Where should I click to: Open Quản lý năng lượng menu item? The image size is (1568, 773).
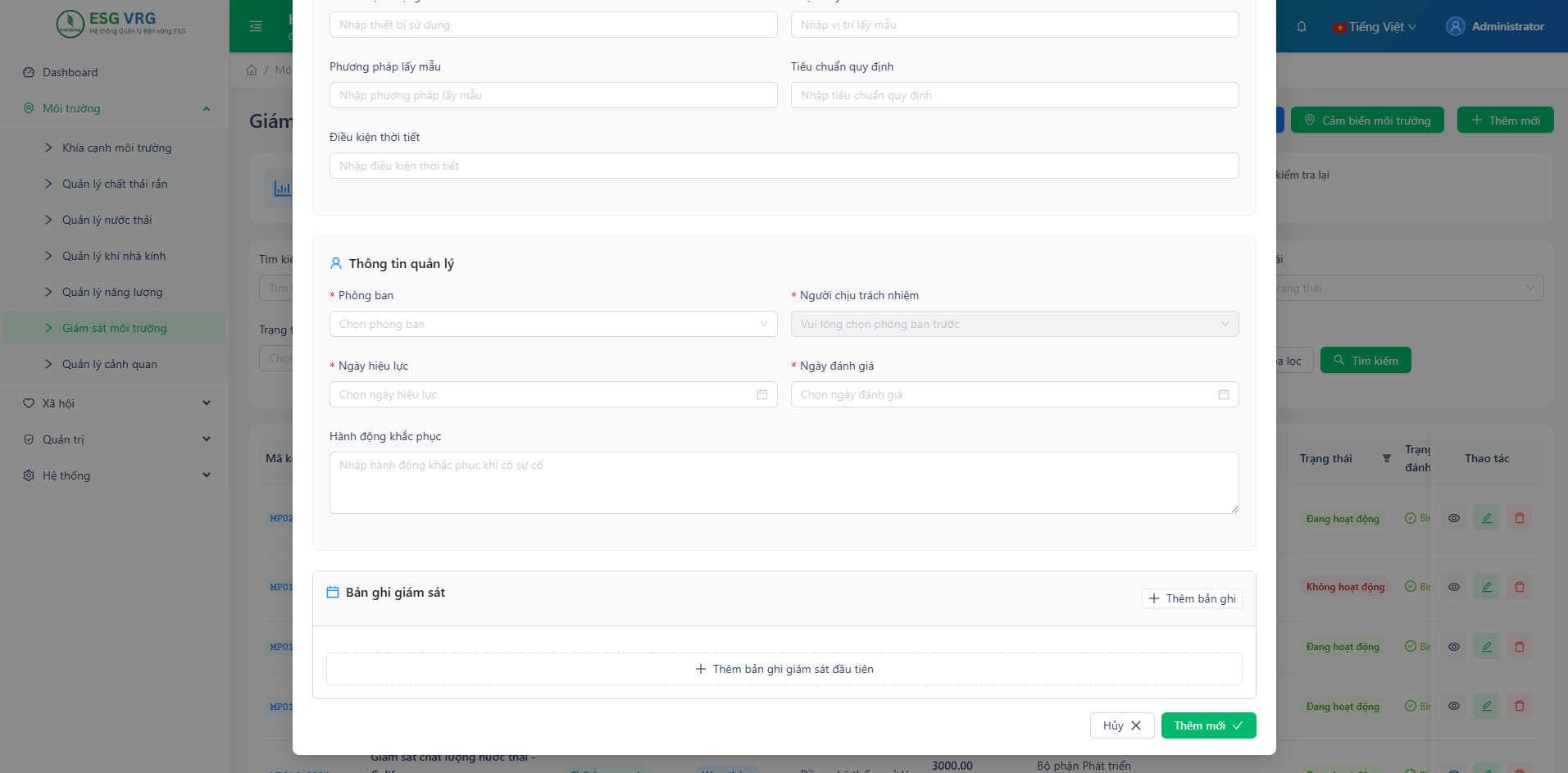pyautogui.click(x=115, y=292)
